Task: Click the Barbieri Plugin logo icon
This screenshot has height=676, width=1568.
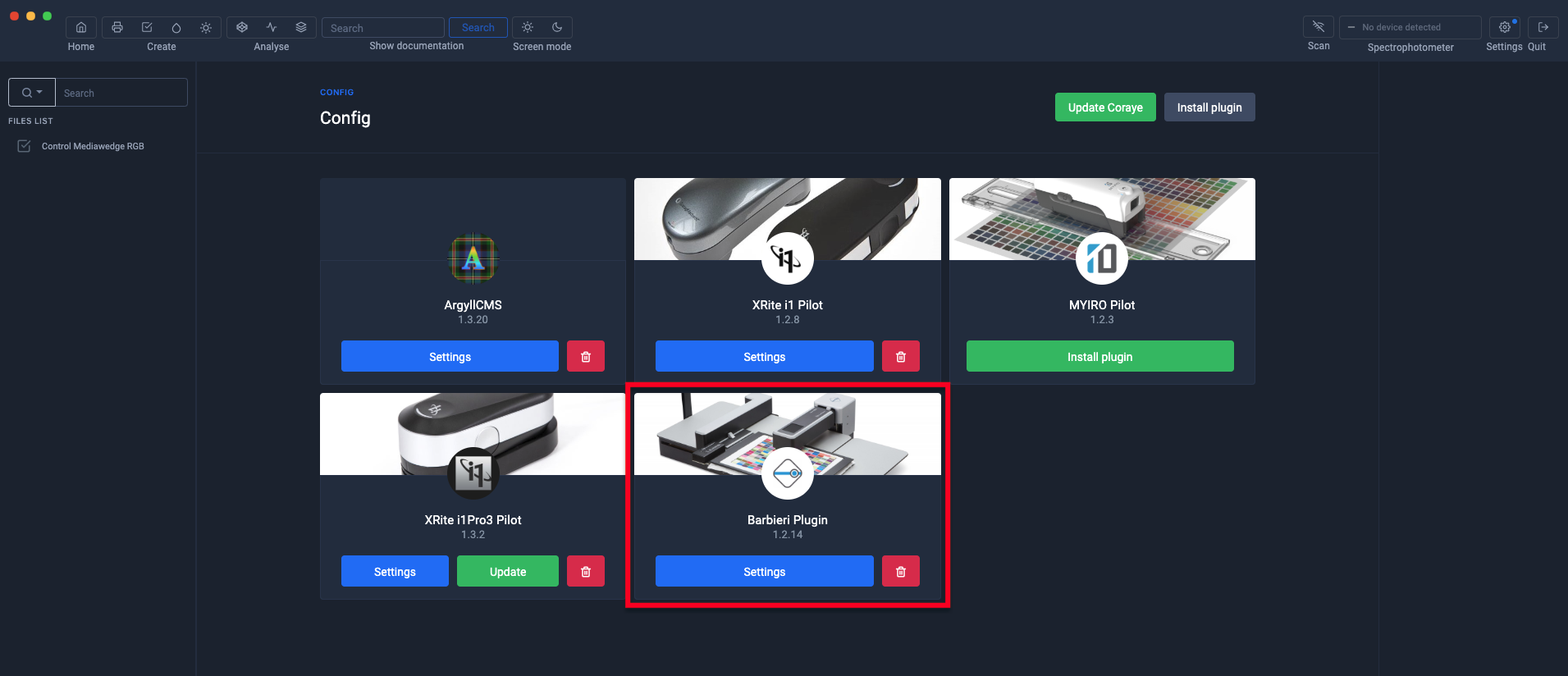Action: [x=788, y=473]
